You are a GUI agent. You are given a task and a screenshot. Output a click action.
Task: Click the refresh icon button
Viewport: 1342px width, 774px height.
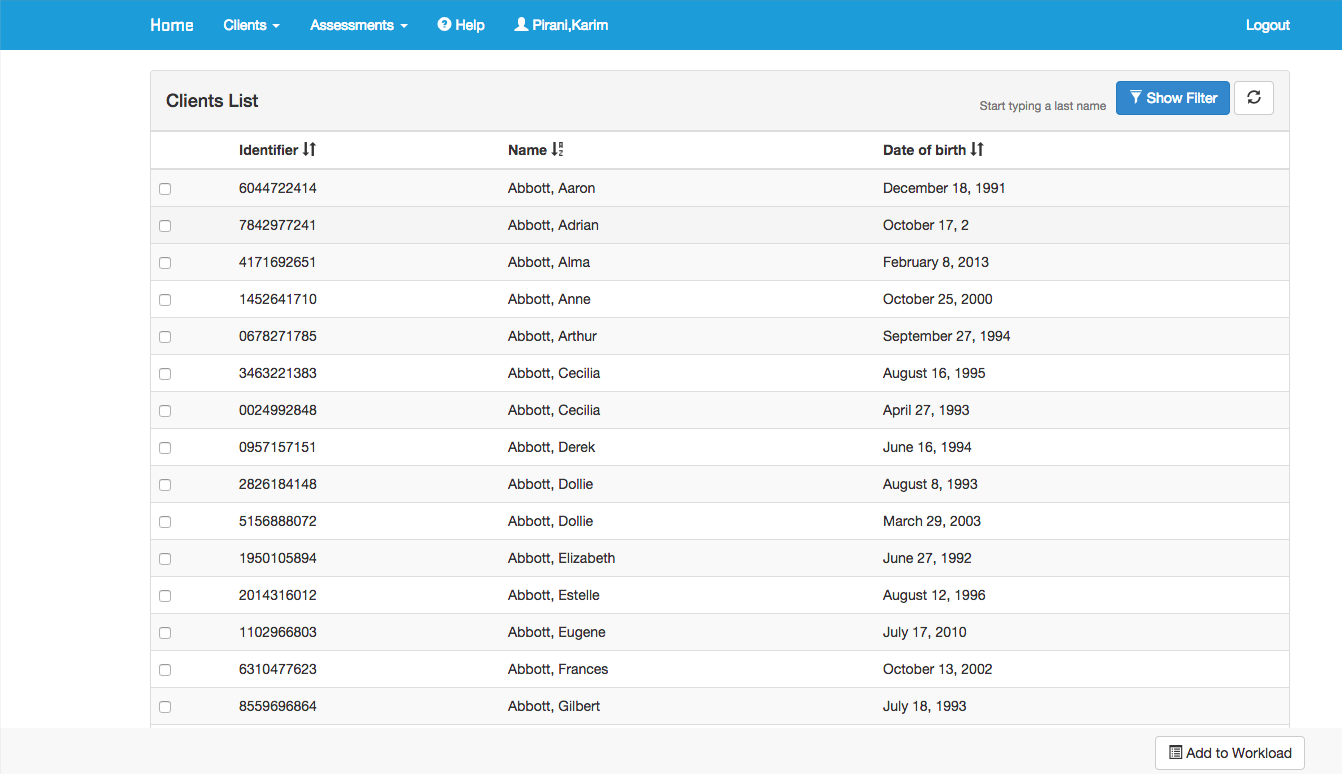point(1254,98)
